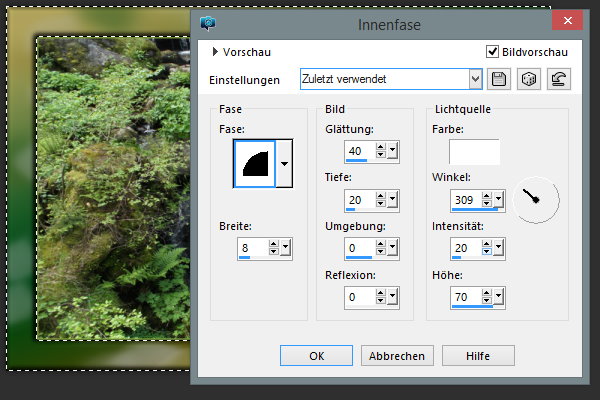Open the Einstellungen presets dropdown
The width and height of the screenshot is (600, 400).
click(475, 79)
